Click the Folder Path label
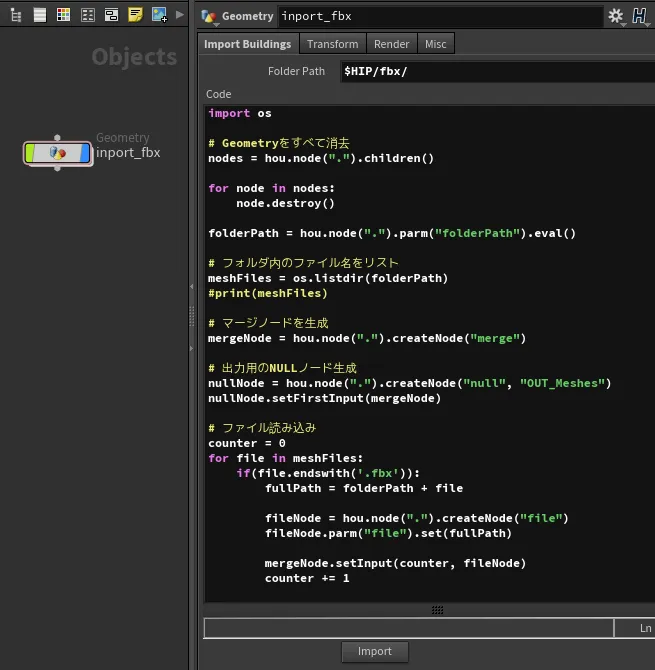 pyautogui.click(x=296, y=71)
